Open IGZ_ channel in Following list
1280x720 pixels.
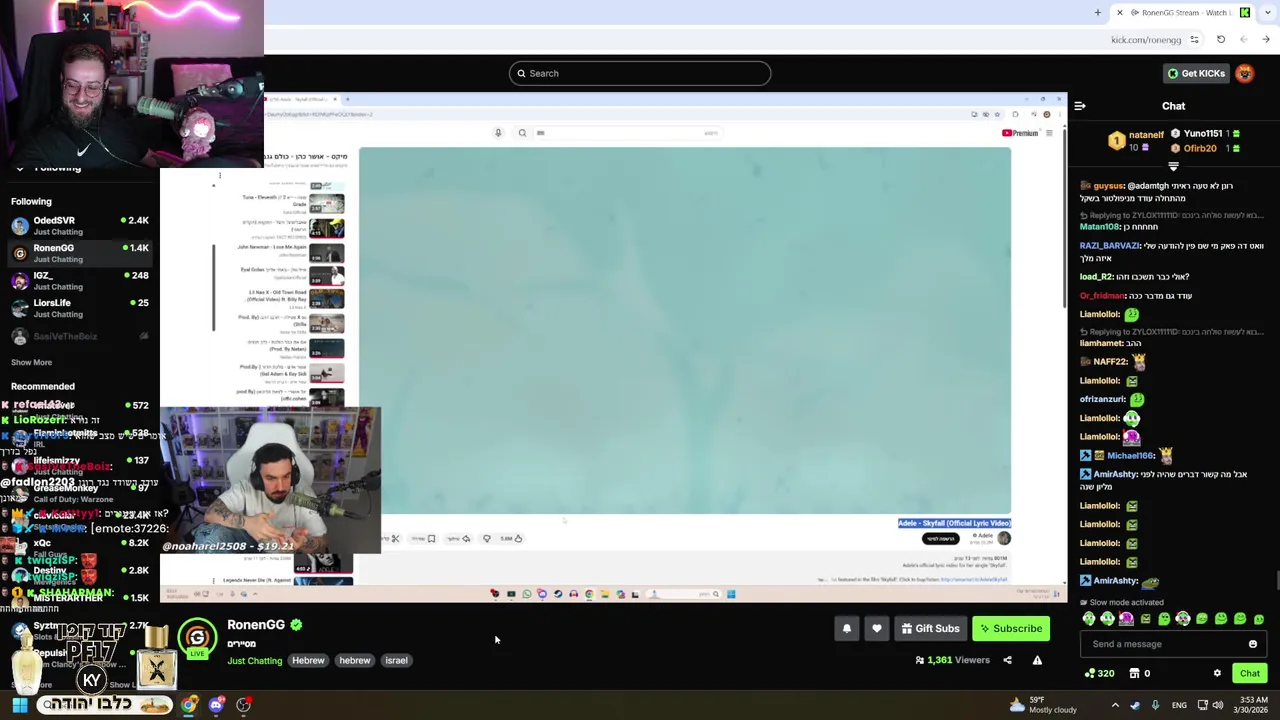[79, 280]
